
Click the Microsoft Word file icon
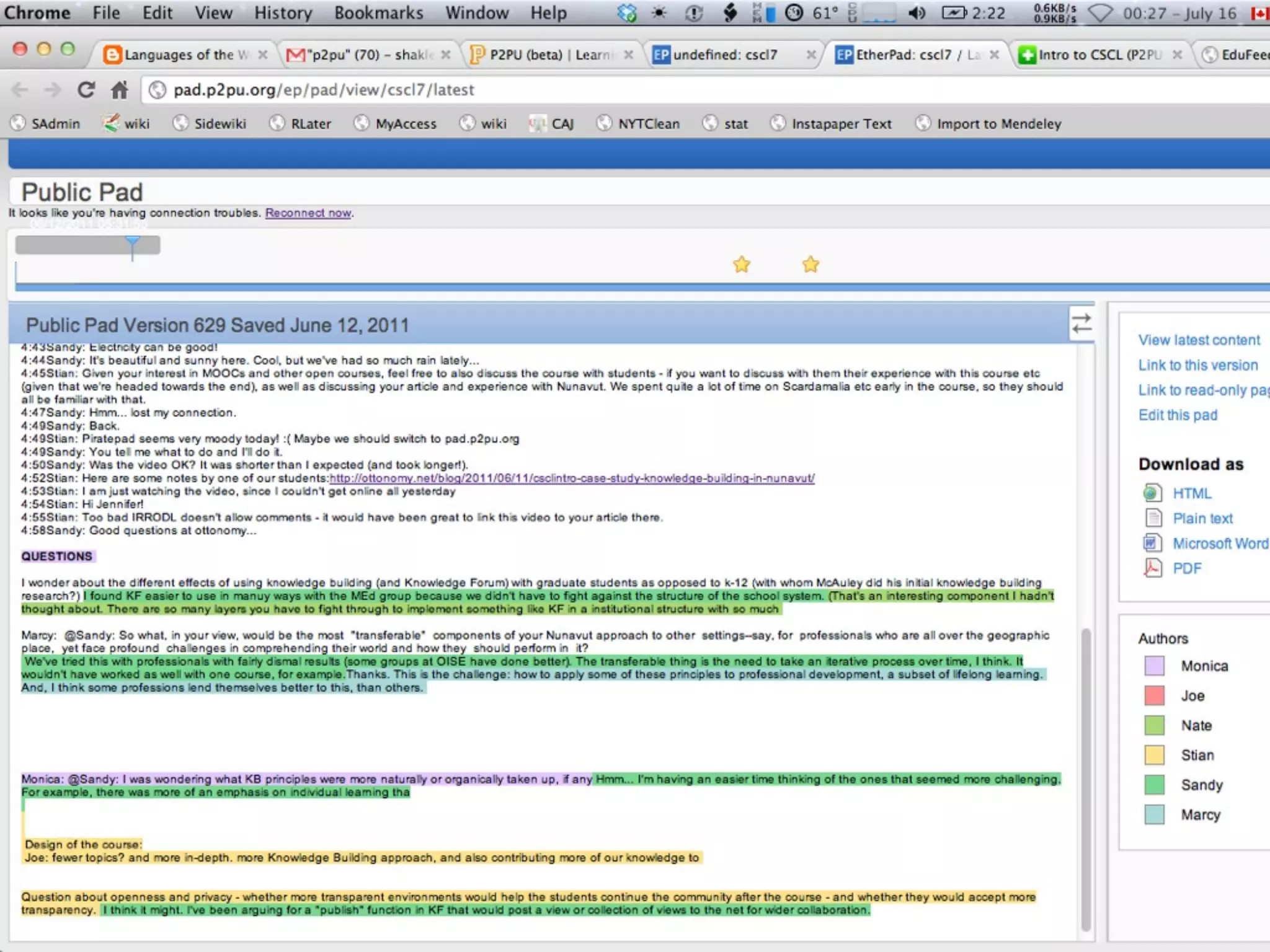coord(1152,543)
